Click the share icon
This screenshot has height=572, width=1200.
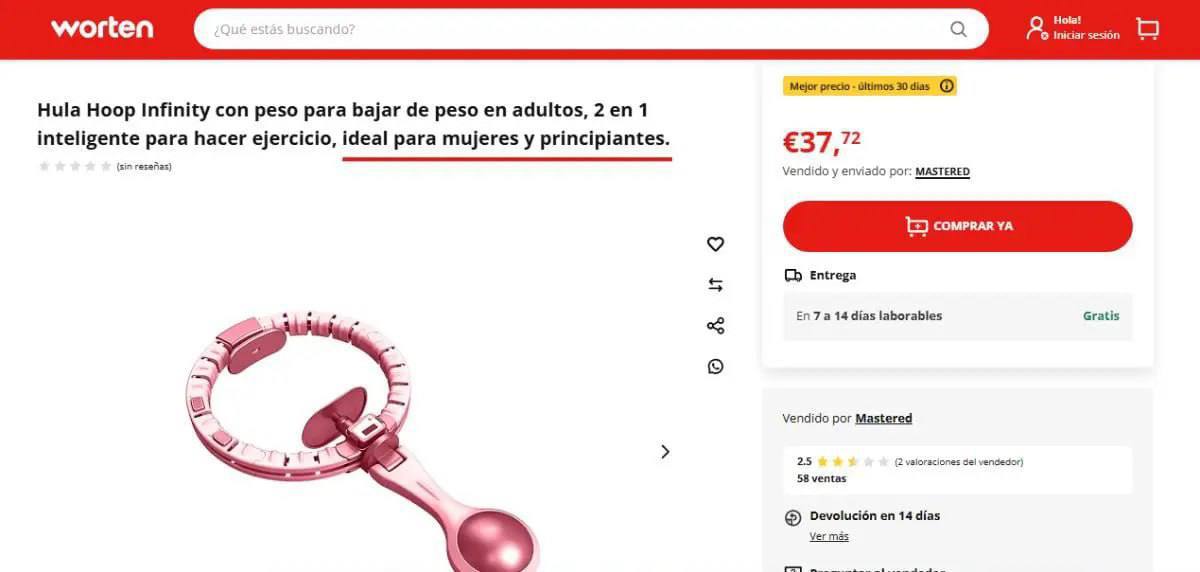tap(715, 326)
